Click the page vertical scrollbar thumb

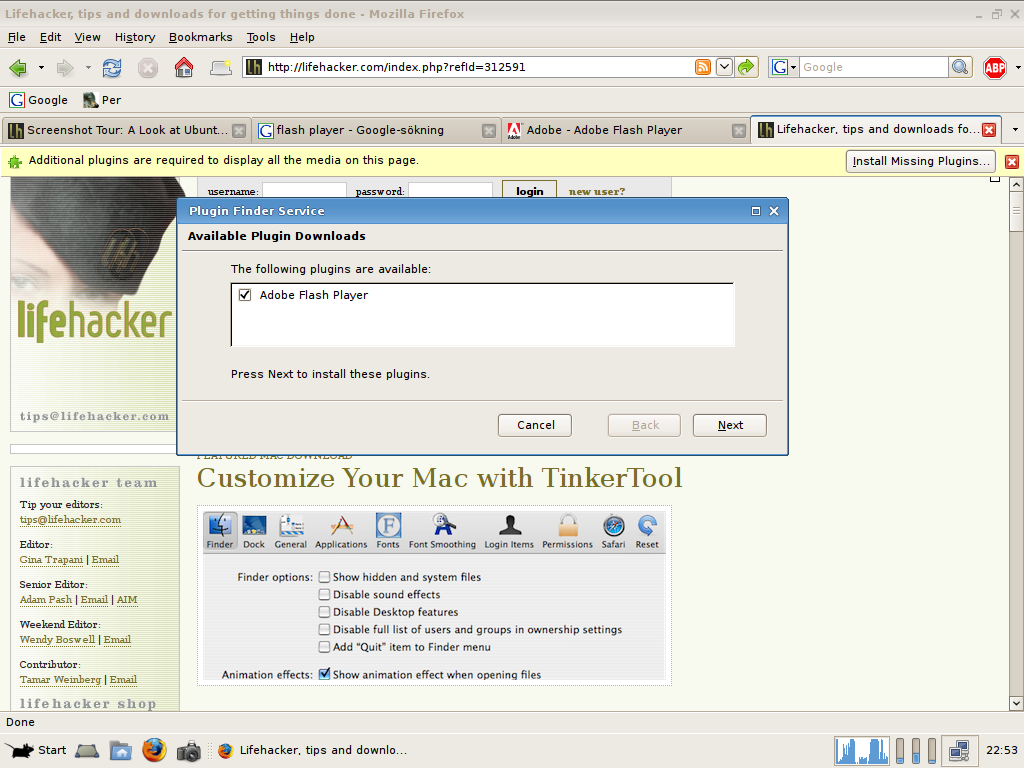(x=1016, y=211)
